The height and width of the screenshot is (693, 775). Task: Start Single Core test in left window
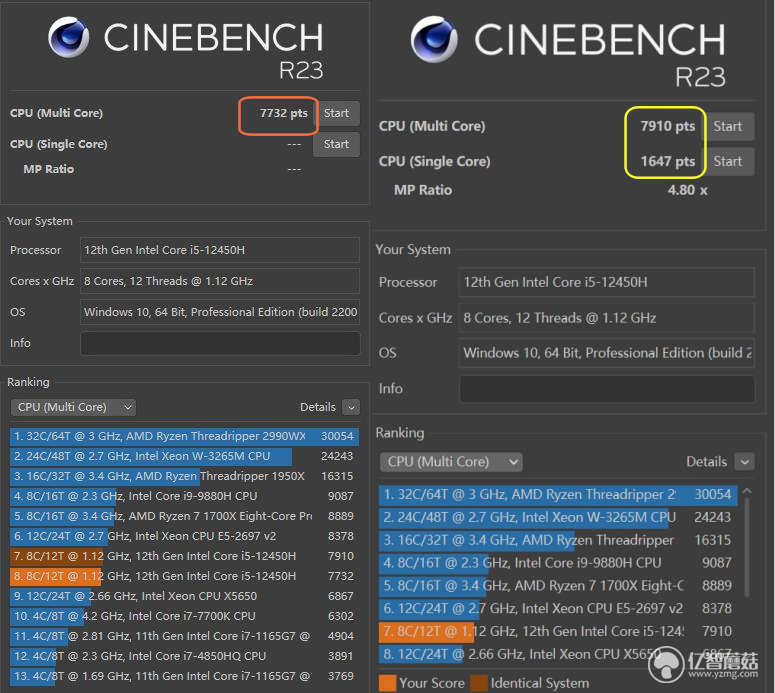pyautogui.click(x=336, y=144)
